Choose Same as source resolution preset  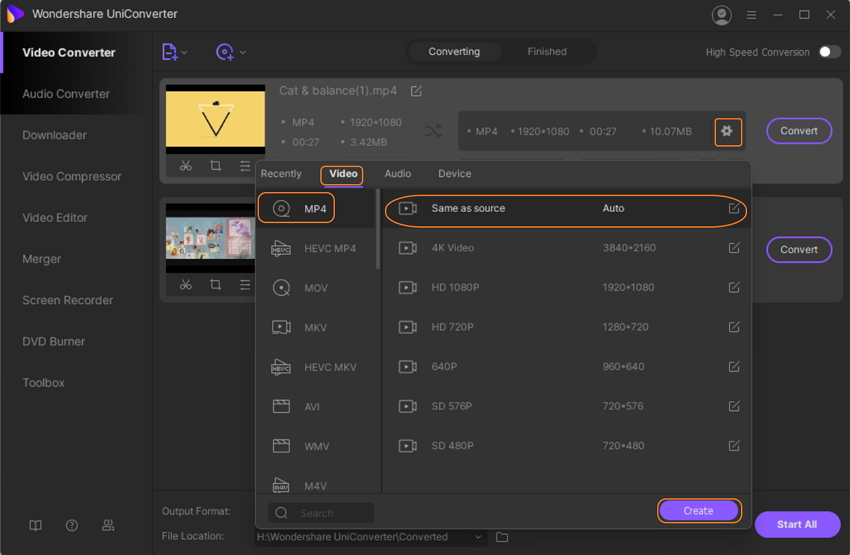click(565, 208)
